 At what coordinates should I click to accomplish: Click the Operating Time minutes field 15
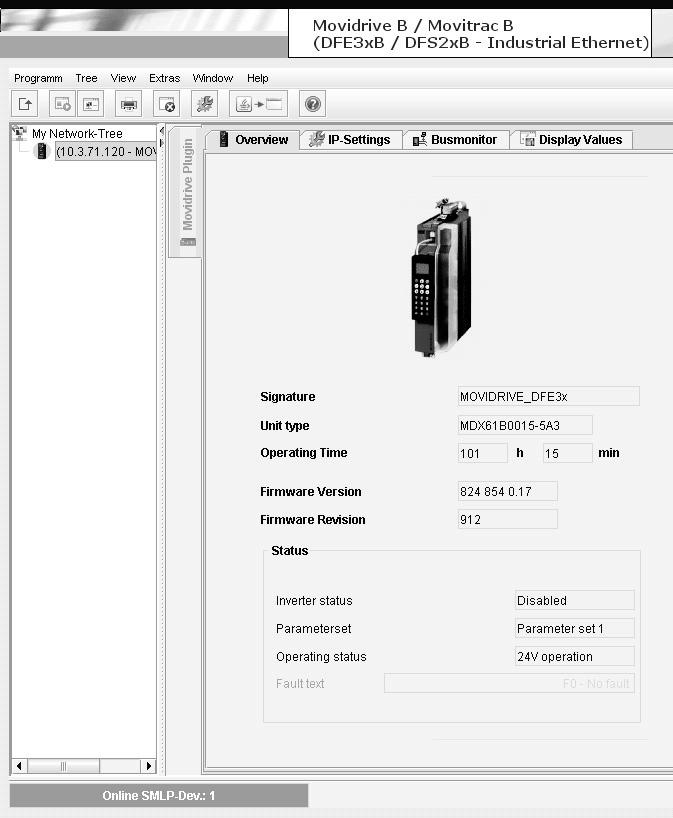(x=568, y=453)
